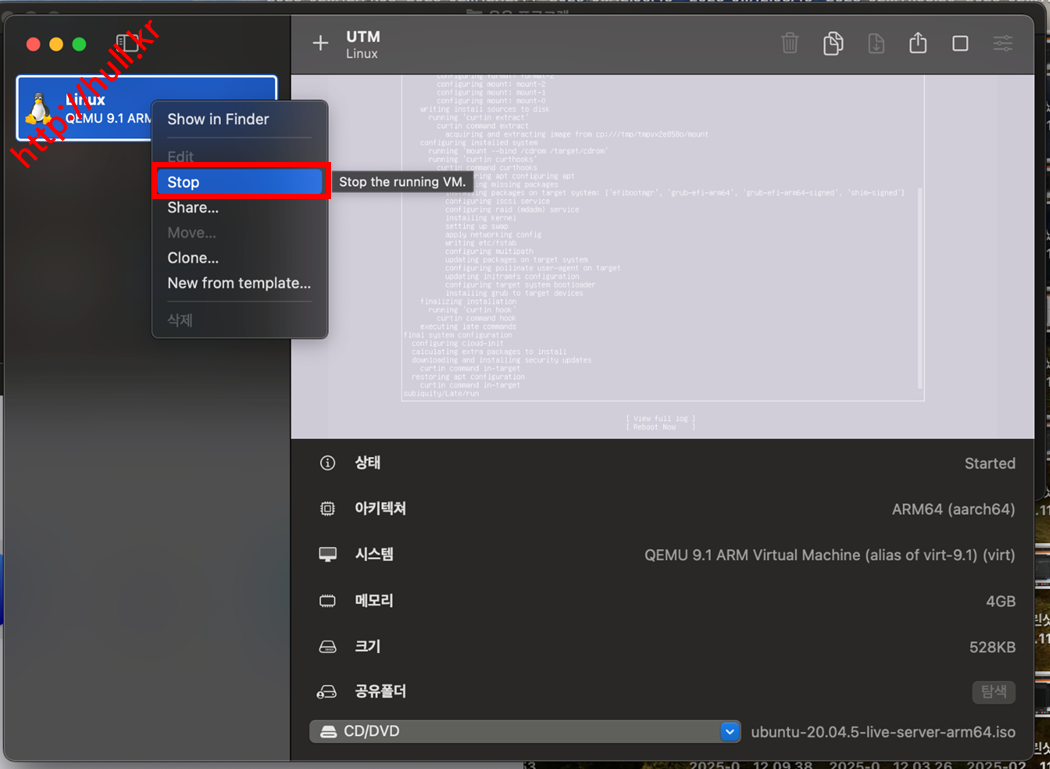Screen dimensions: 1050x769
Task: Delete the VM with the trash icon
Action: 790,44
